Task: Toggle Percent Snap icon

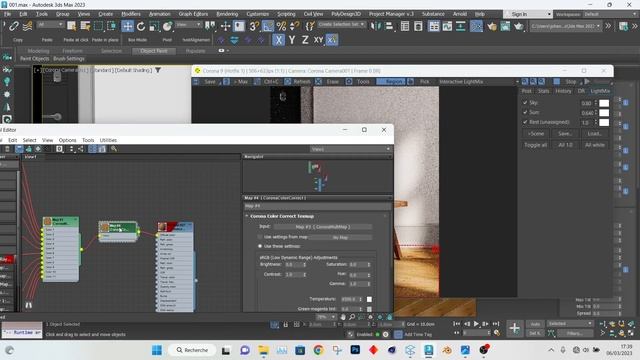Action: click(x=281, y=27)
